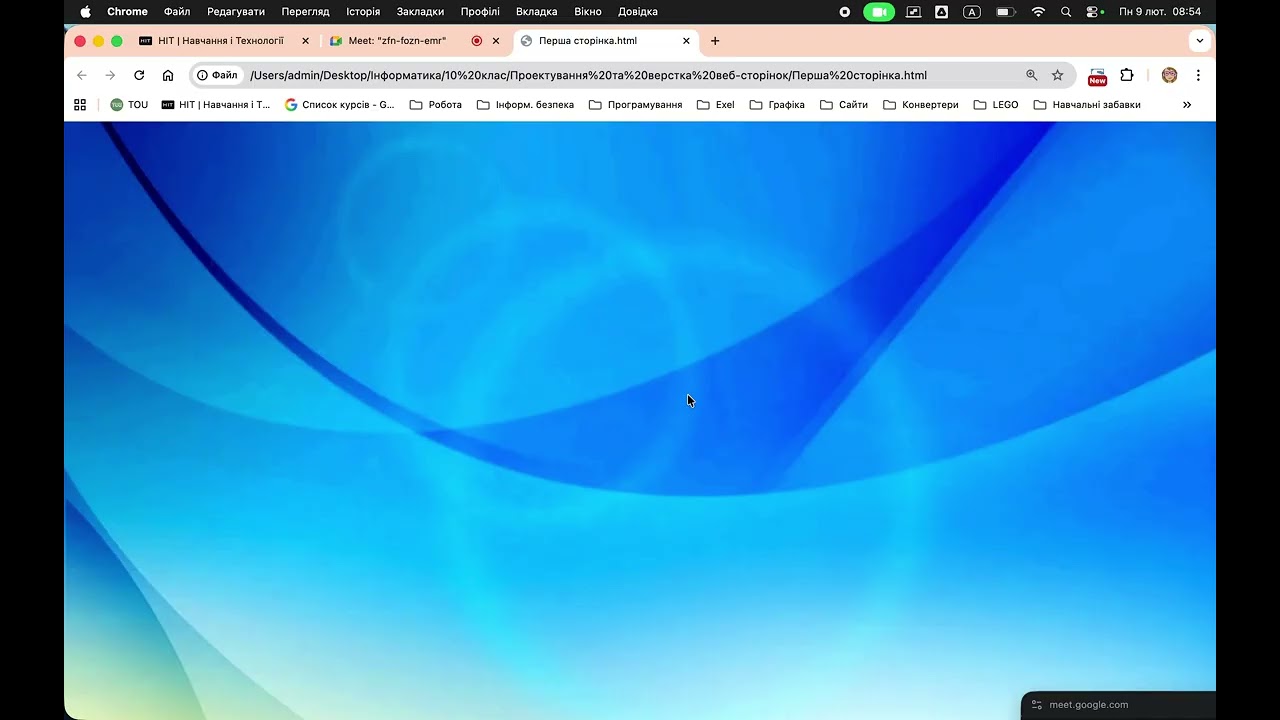Open Список курсів Google bookmark
The image size is (1280, 720).
point(340,104)
